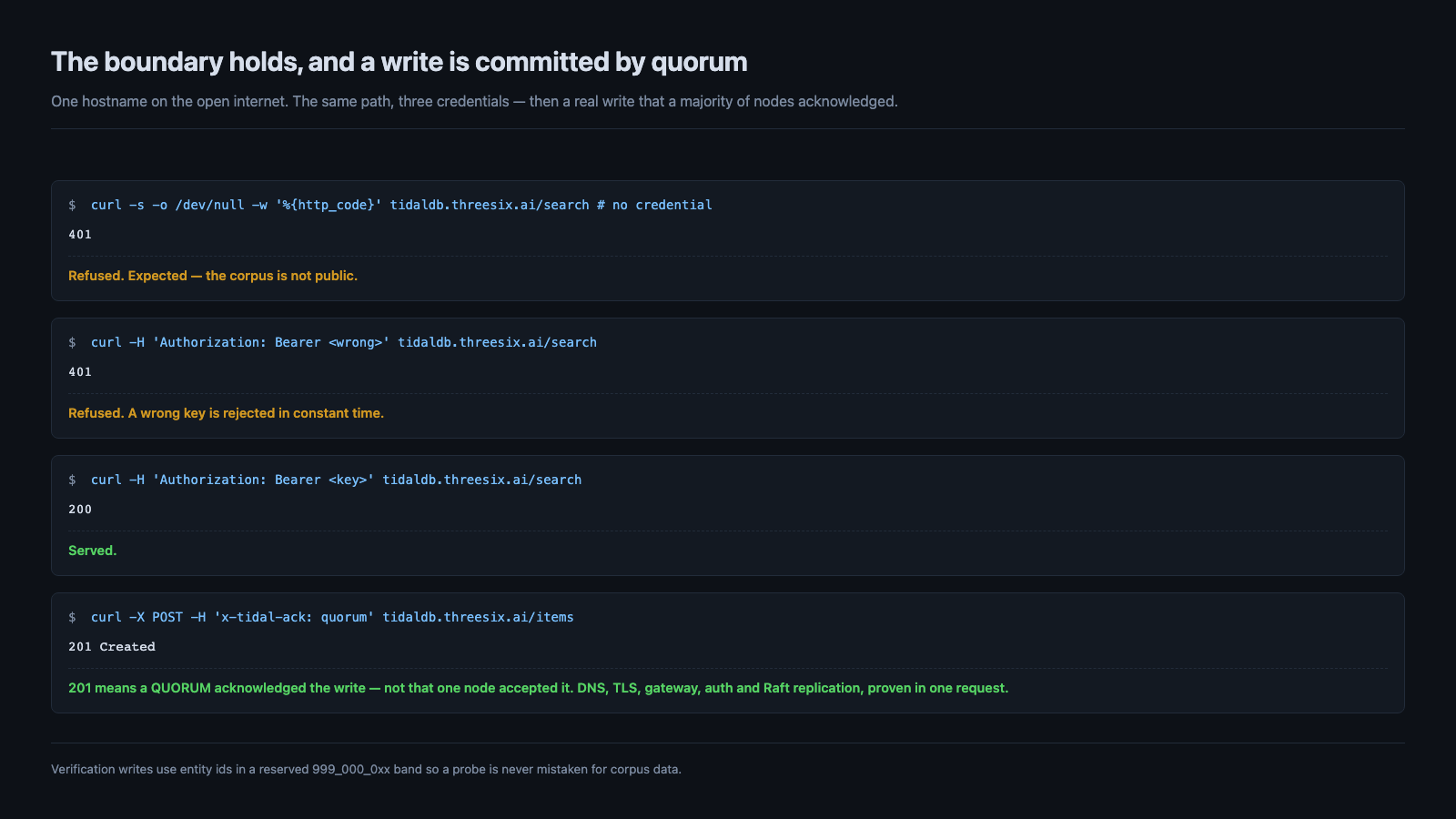The image size is (1456, 819).
Task: Click the curl -X POST quorum command
Action: (x=332, y=617)
